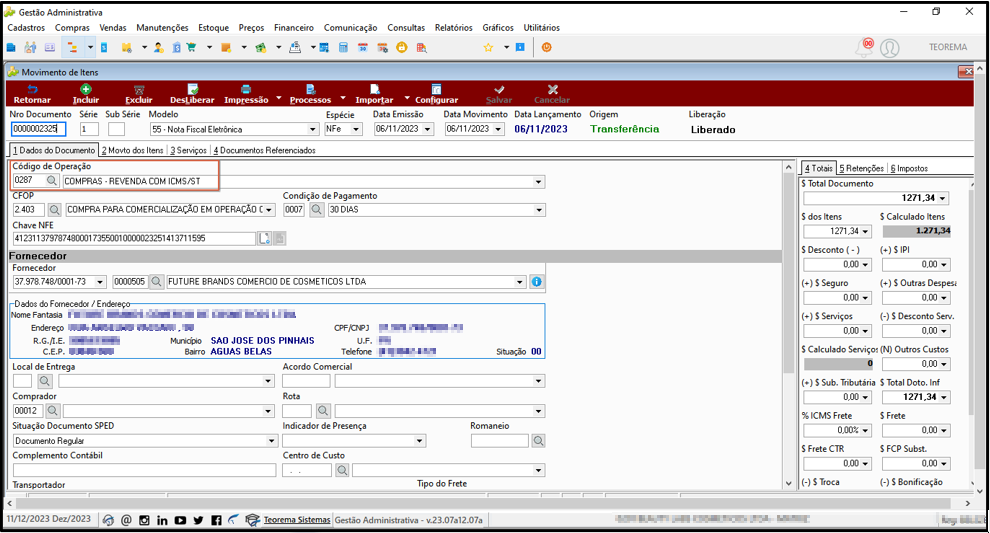Expand the Indicador de Presença dropdown
Screen dimensions: 990x533
click(420, 441)
